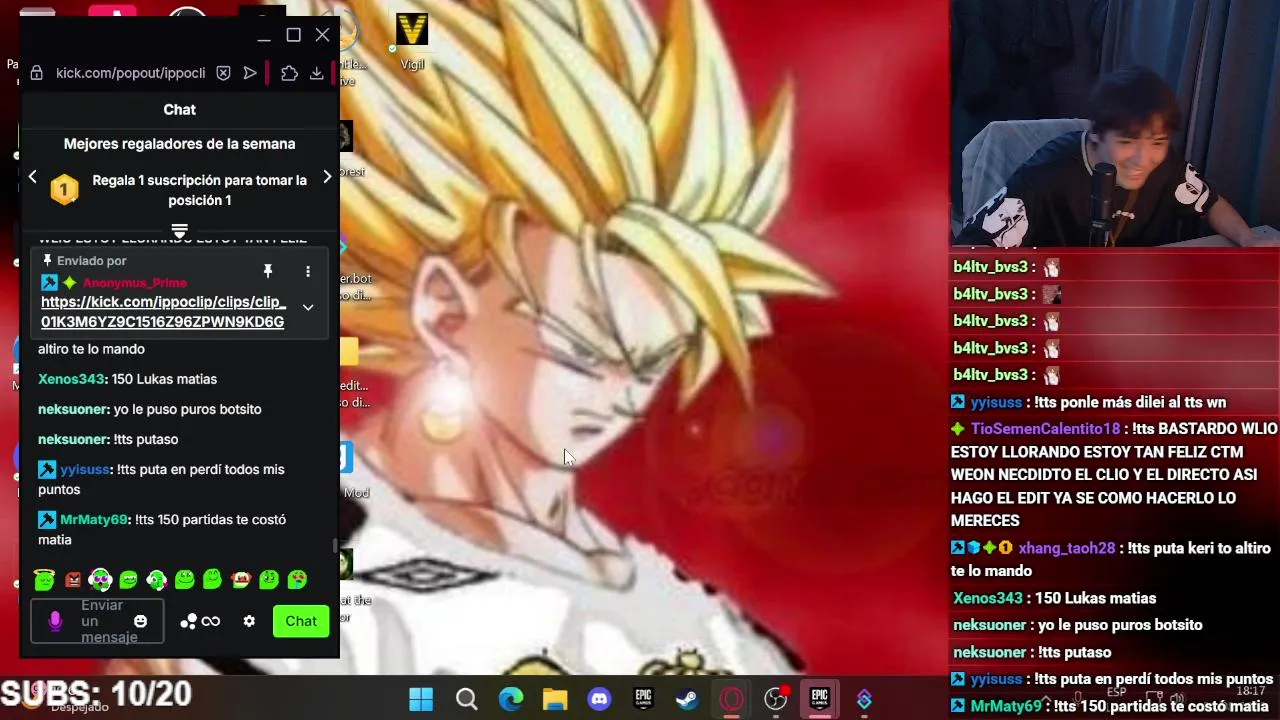
Task: Click the microphone icon in message box
Action: (55, 621)
